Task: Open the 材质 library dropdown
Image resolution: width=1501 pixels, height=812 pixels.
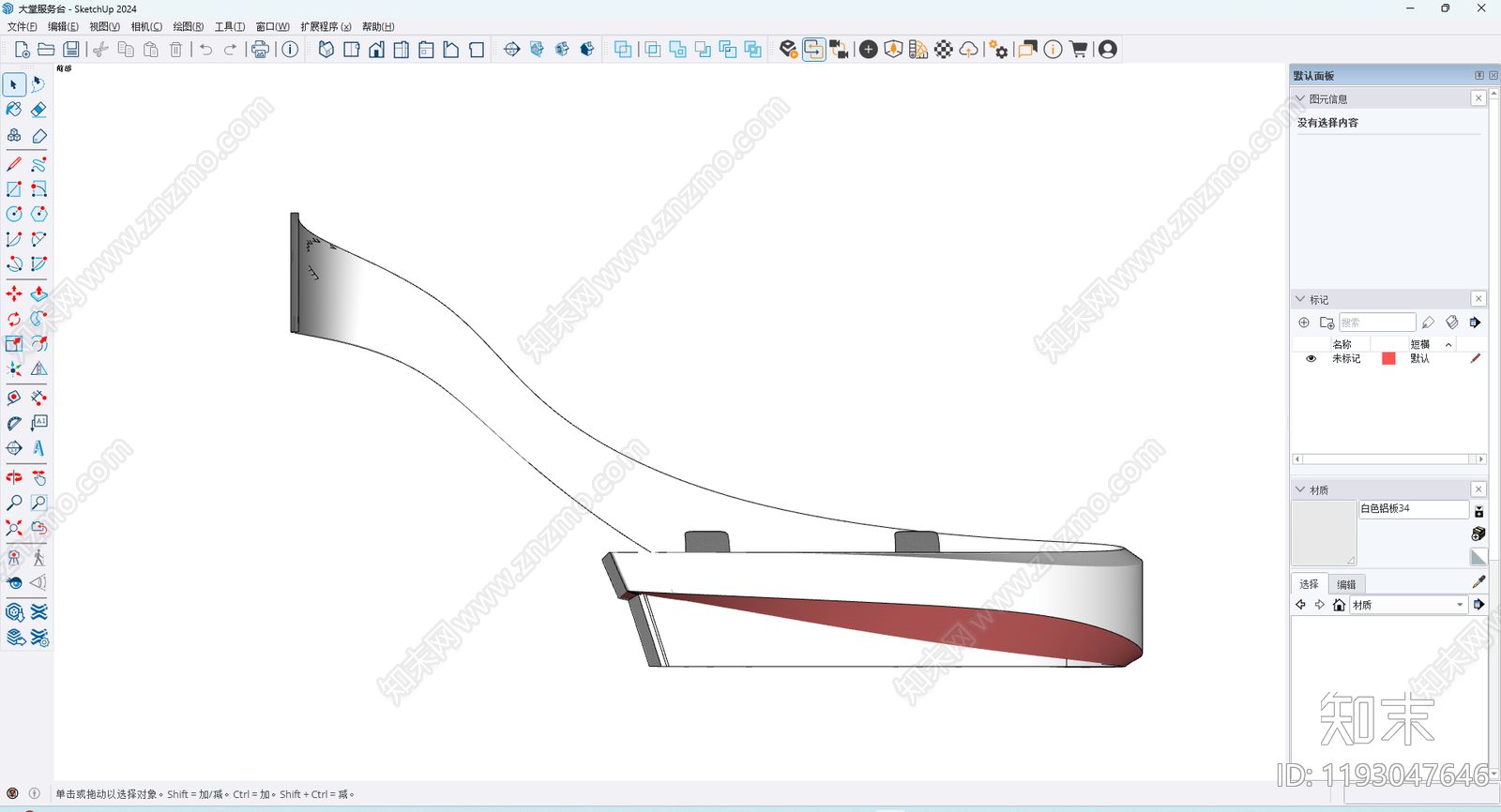Action: coord(1408,605)
